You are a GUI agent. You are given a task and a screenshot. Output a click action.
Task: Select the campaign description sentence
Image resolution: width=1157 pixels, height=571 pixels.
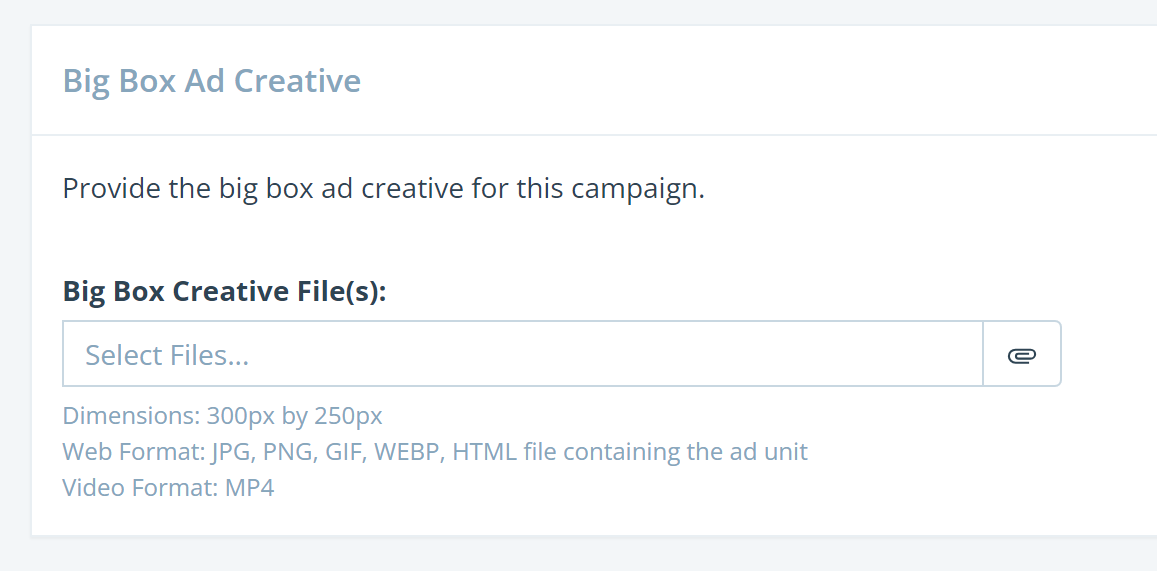(384, 189)
